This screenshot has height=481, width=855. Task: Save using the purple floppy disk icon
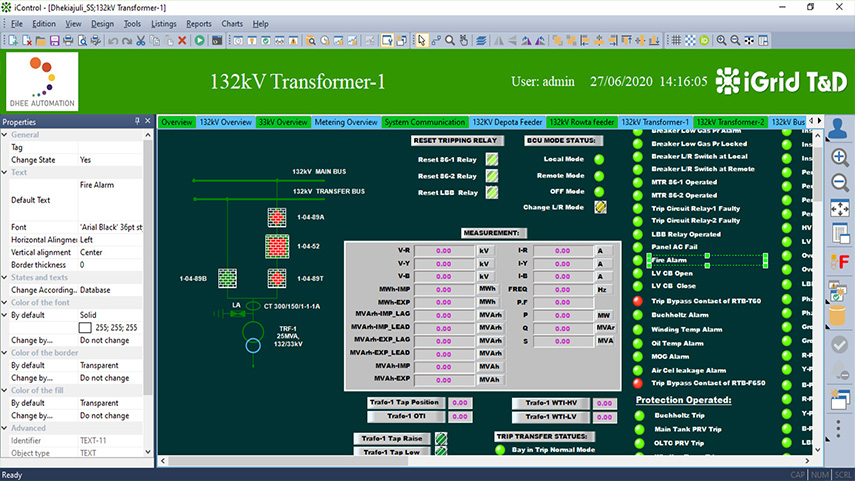(55, 40)
